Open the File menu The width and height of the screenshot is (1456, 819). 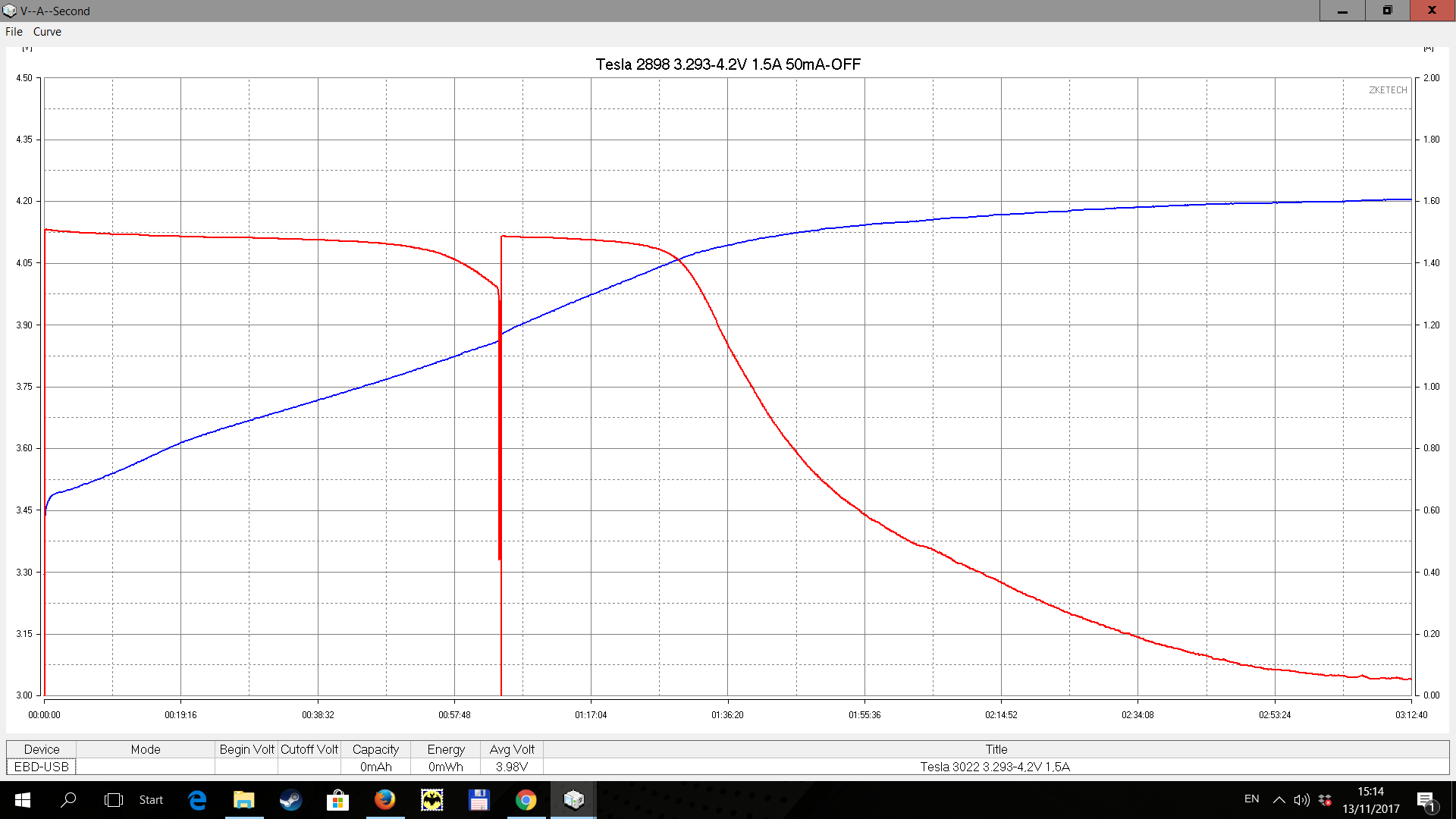14,32
